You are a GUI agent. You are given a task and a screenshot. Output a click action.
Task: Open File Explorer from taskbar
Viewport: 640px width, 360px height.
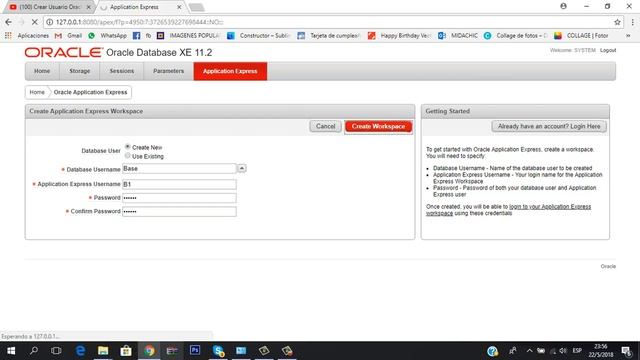click(103, 351)
